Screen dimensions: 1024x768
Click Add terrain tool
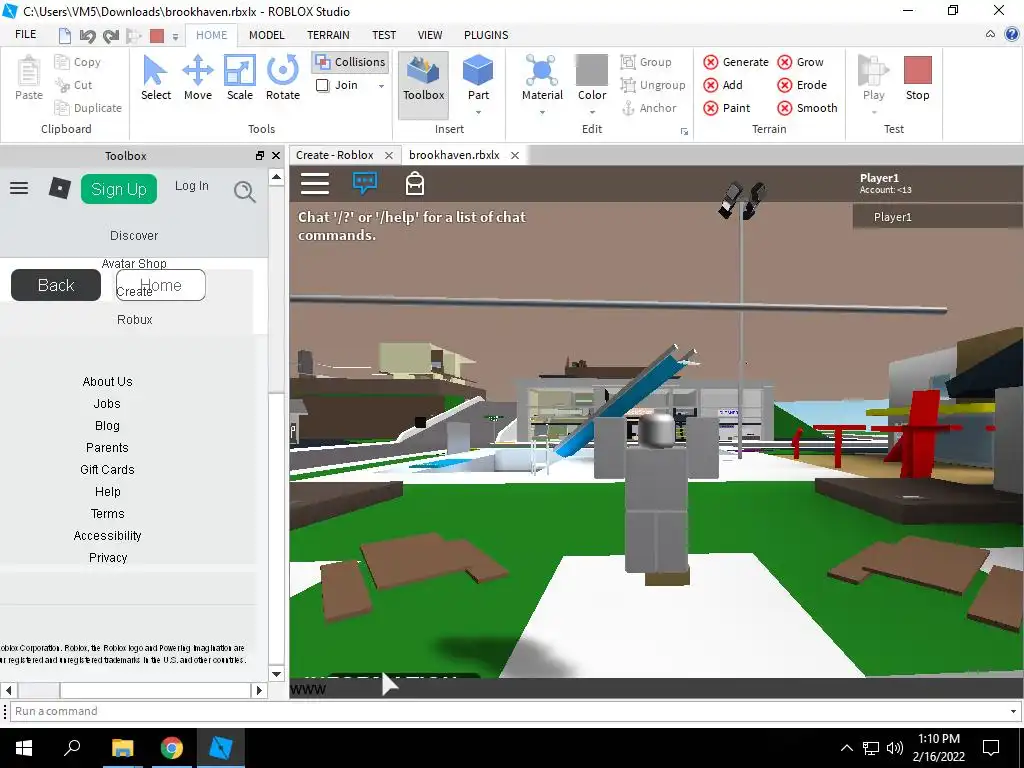tap(723, 85)
